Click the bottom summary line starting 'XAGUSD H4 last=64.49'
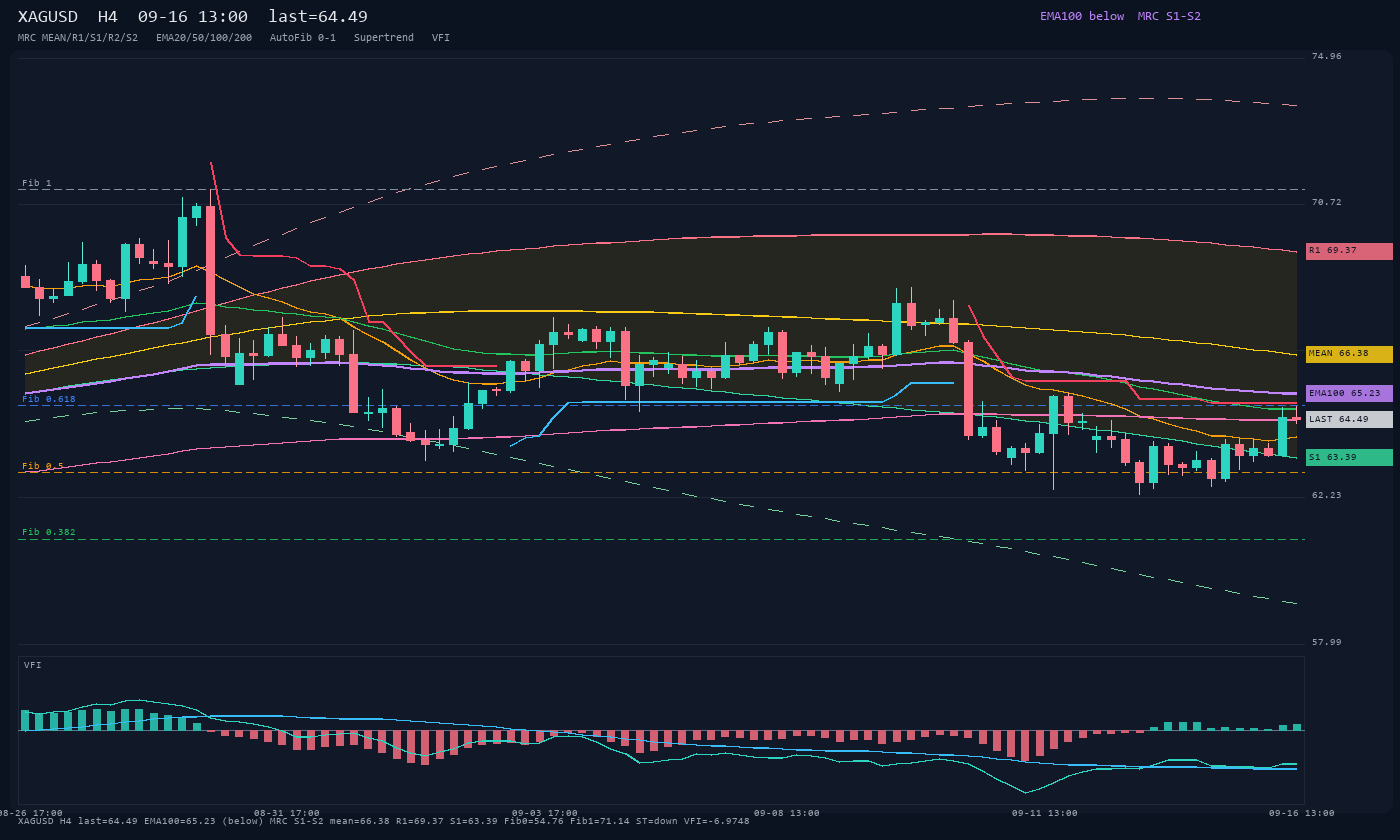 384,822
